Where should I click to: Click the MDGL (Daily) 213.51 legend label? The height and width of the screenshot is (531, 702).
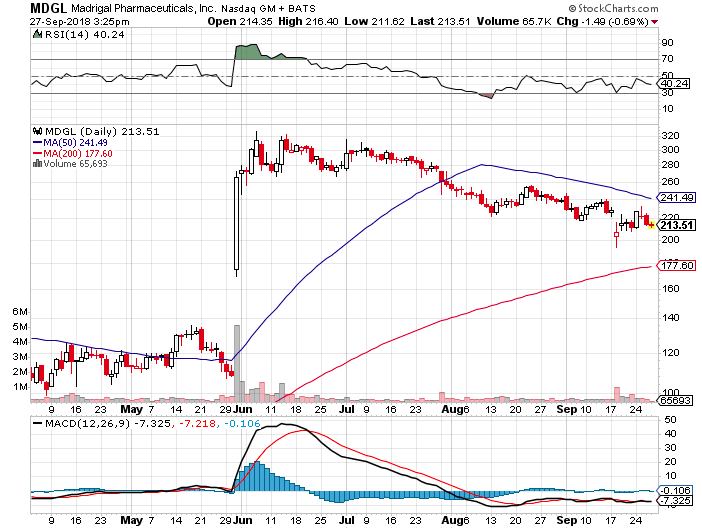pyautogui.click(x=102, y=131)
